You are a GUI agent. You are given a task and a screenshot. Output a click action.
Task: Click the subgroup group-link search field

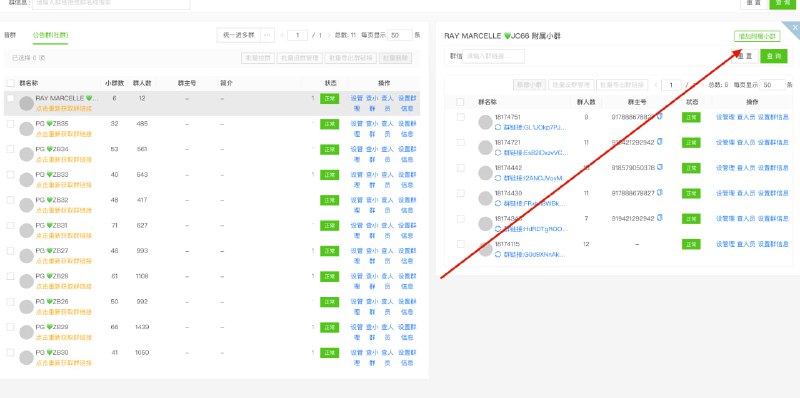click(x=493, y=56)
